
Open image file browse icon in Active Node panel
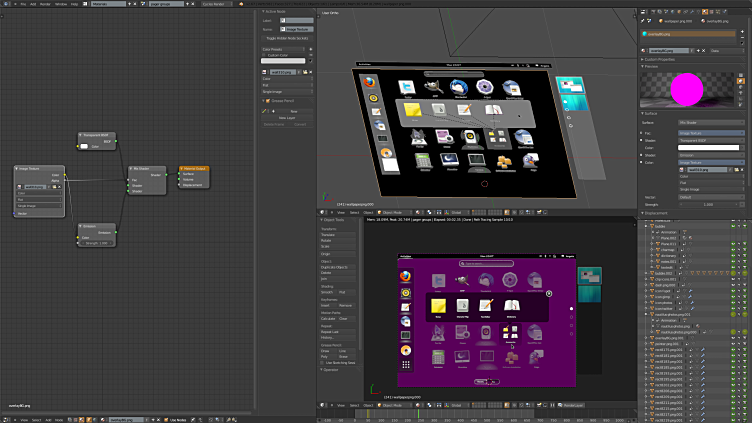(307, 72)
